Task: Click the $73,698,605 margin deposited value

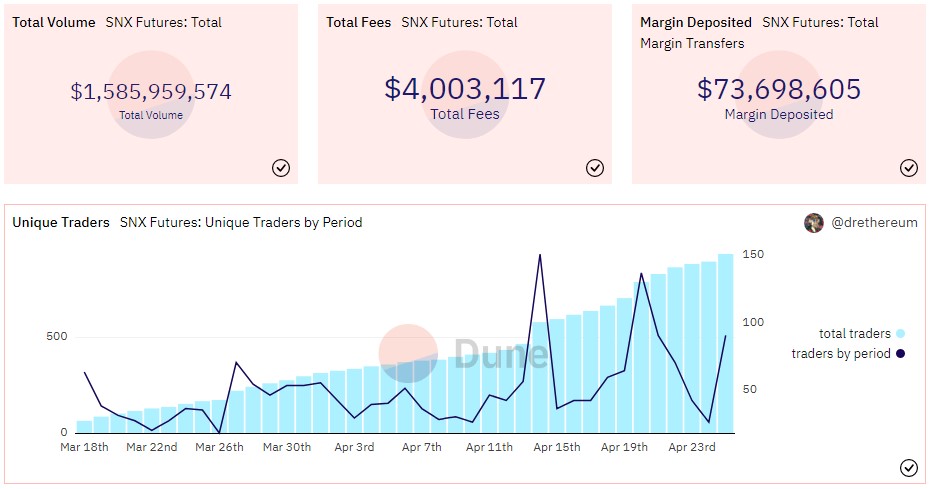Action: coord(779,89)
